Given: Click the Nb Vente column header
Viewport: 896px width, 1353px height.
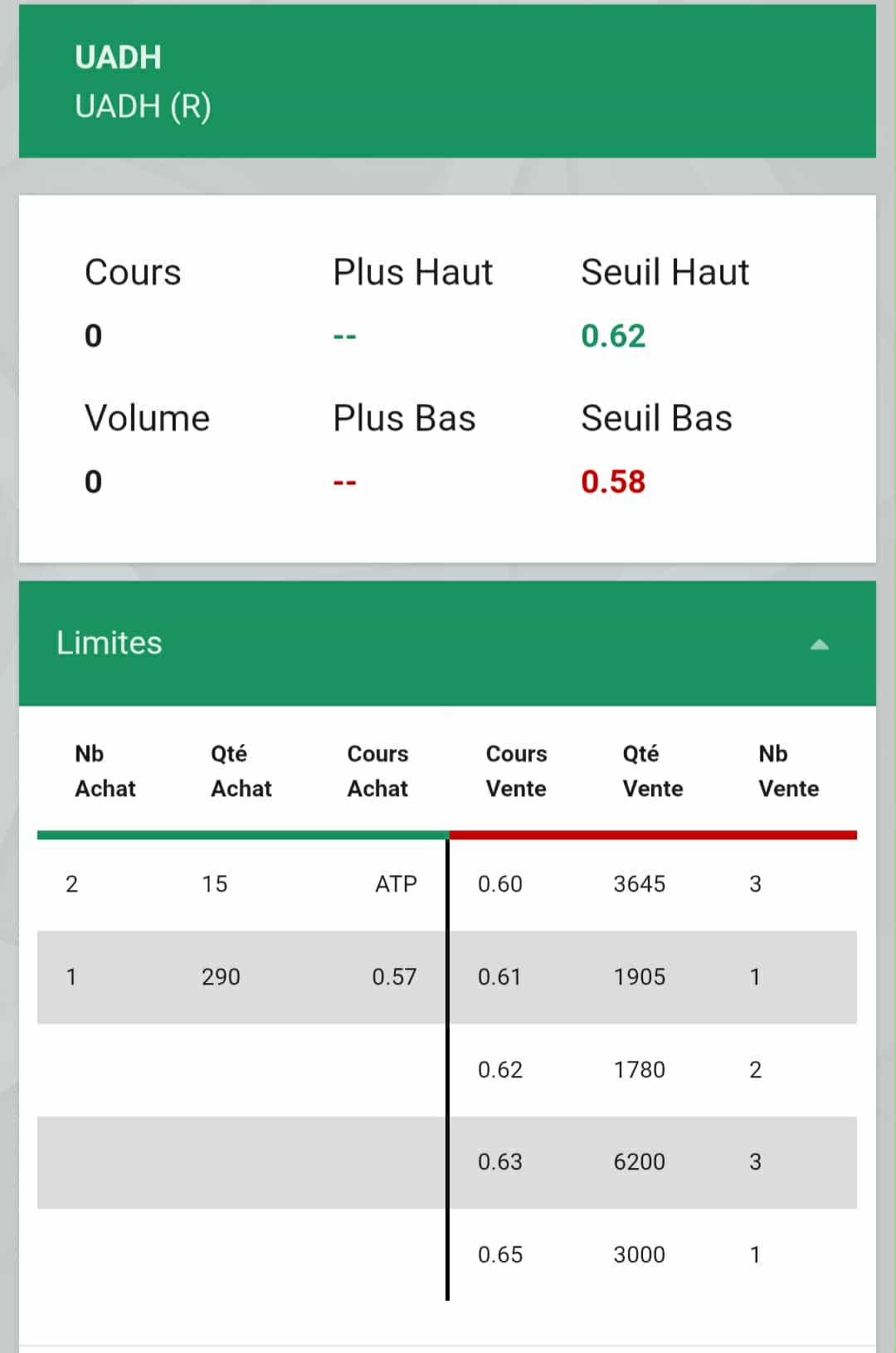Looking at the screenshot, I should (788, 771).
